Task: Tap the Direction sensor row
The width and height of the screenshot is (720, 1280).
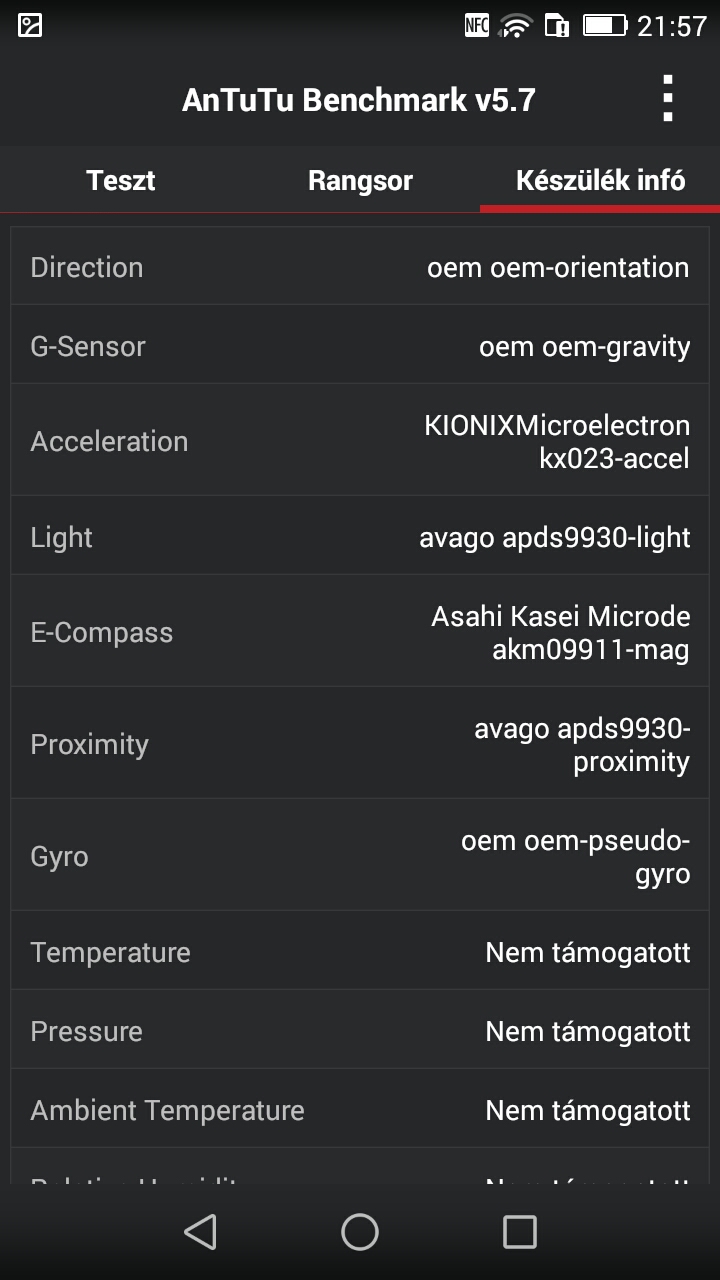Action: point(360,267)
